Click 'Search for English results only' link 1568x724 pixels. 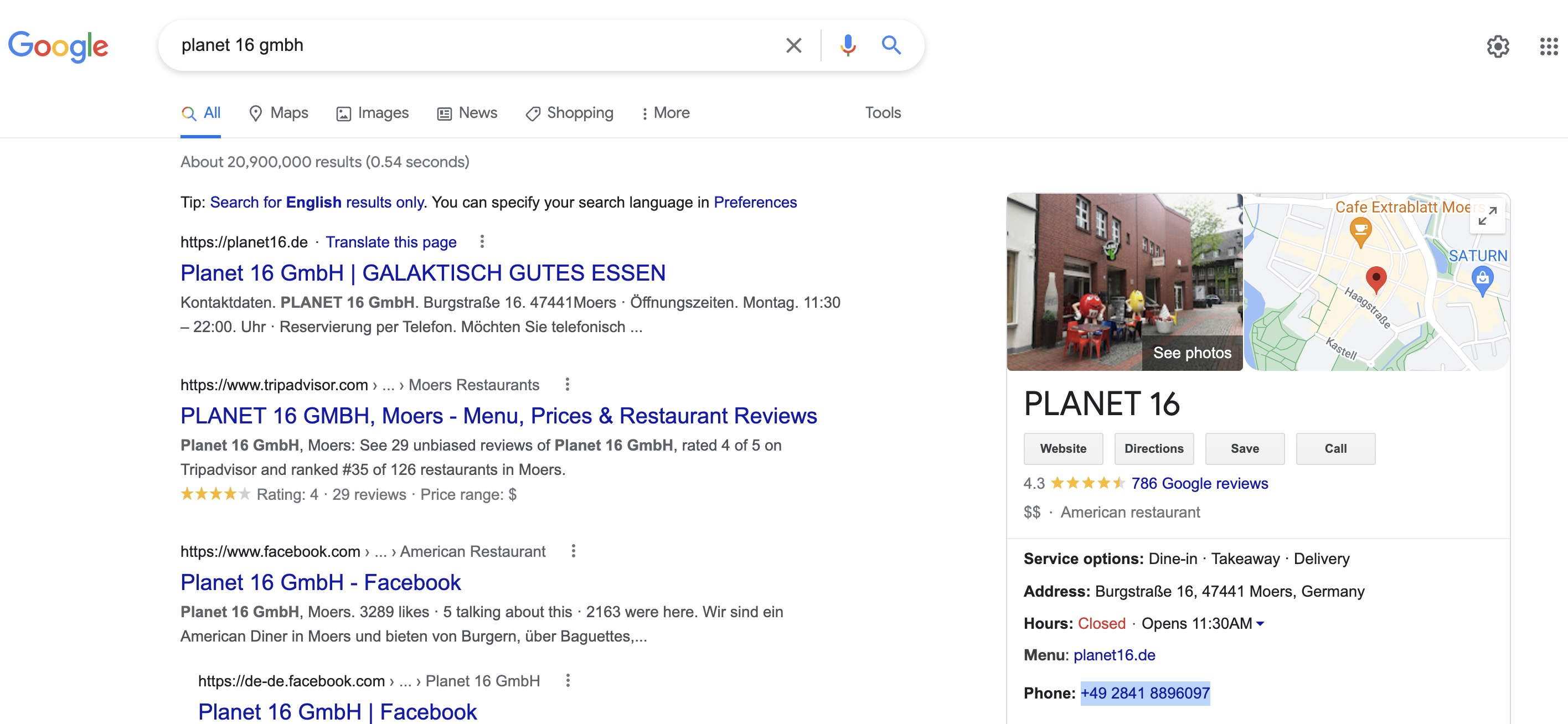(317, 203)
